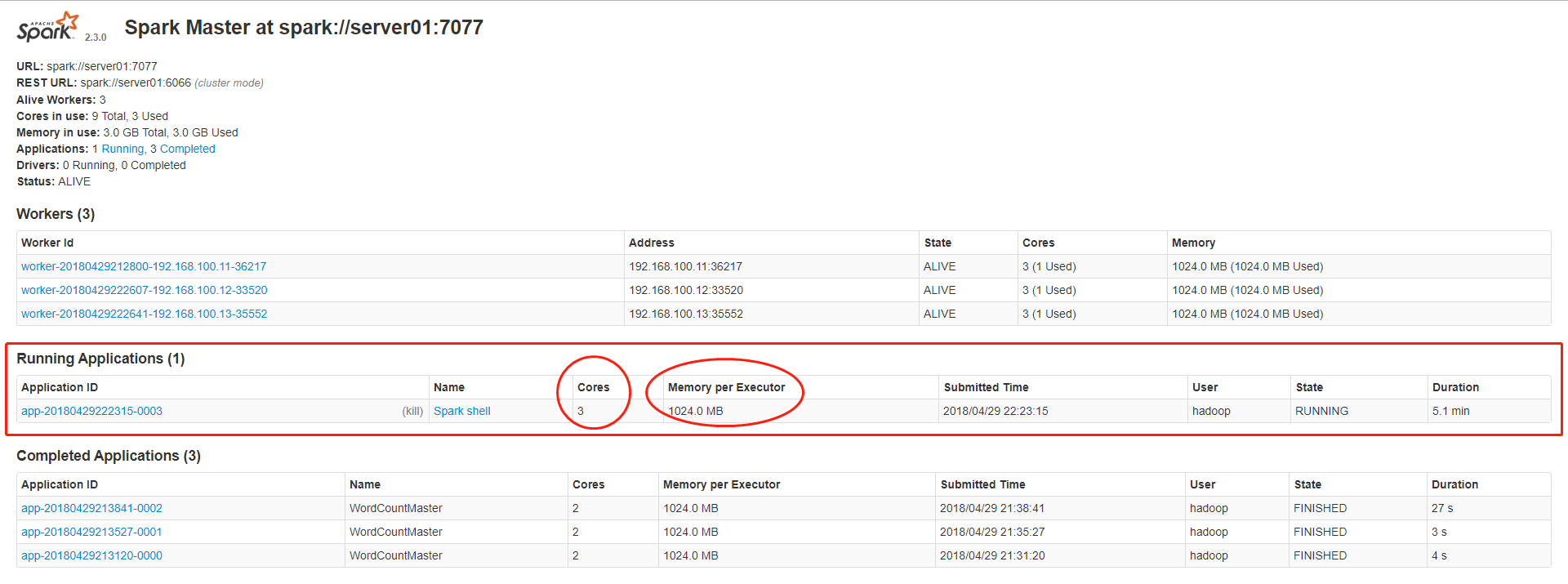
Task: Open completed app app-20180429213120-0000
Action: click(91, 555)
